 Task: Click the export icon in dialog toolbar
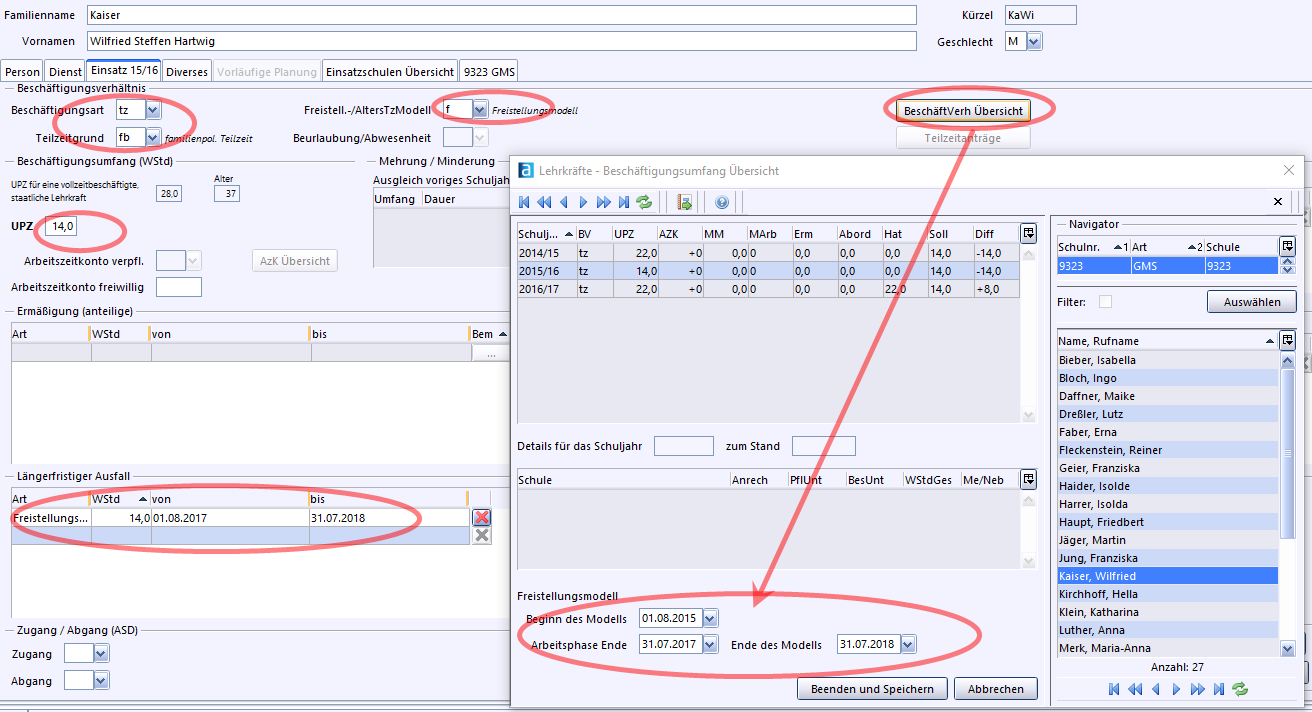(685, 202)
